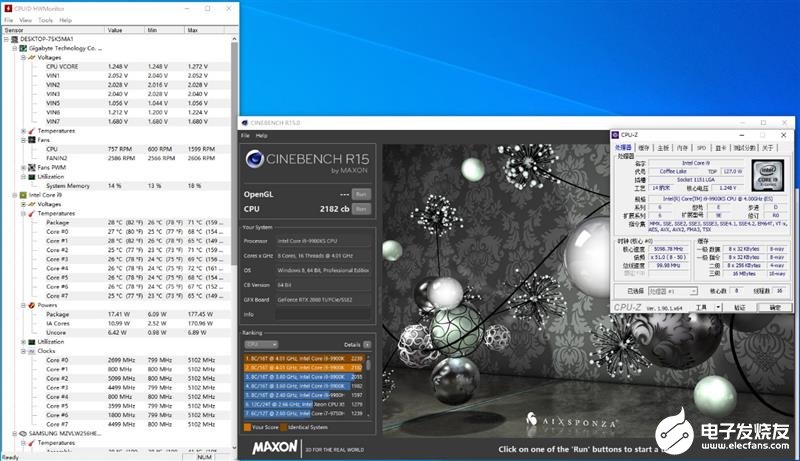This screenshot has width=800, height=461.
Task: Switch to the 缓存 tab in CPU-Z
Action: pyautogui.click(x=644, y=147)
